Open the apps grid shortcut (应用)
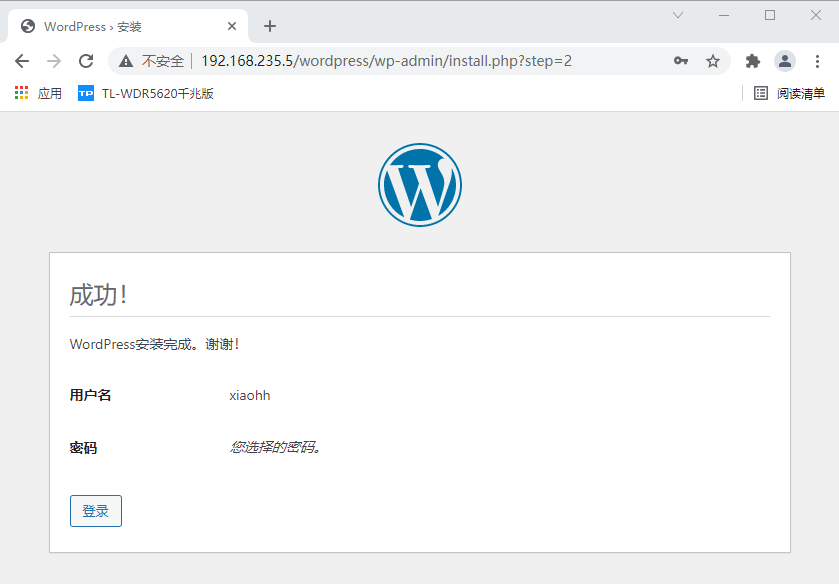This screenshot has width=839, height=584. click(x=38, y=93)
